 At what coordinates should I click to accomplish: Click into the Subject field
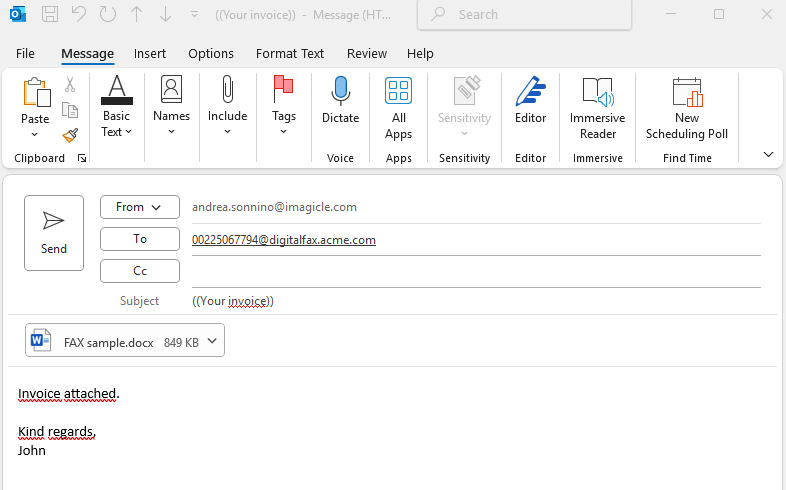(470, 301)
